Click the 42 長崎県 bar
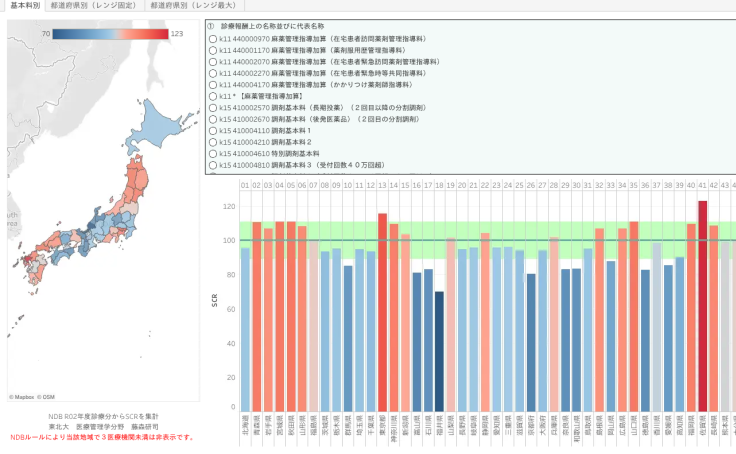 tap(714, 319)
